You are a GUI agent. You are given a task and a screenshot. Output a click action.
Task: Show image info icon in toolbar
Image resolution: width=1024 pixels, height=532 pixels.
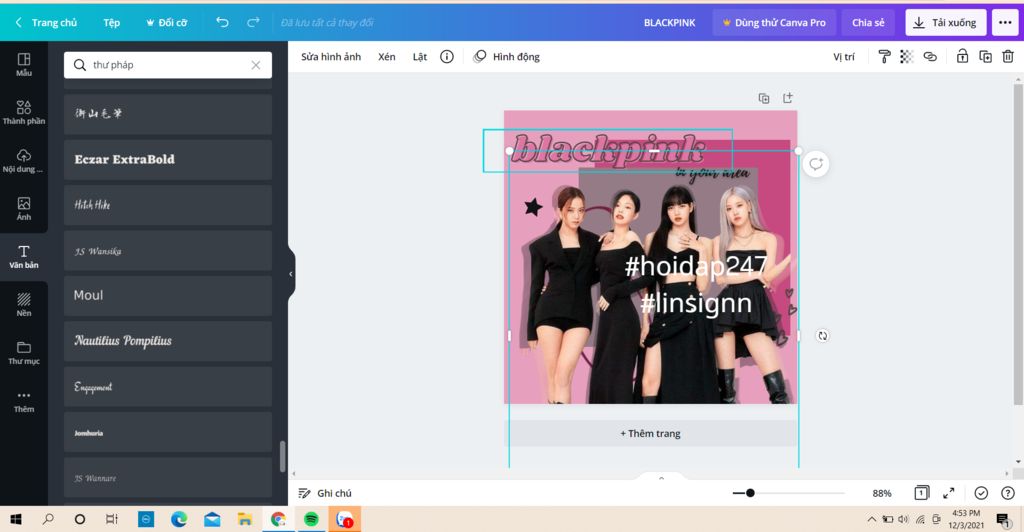click(447, 57)
